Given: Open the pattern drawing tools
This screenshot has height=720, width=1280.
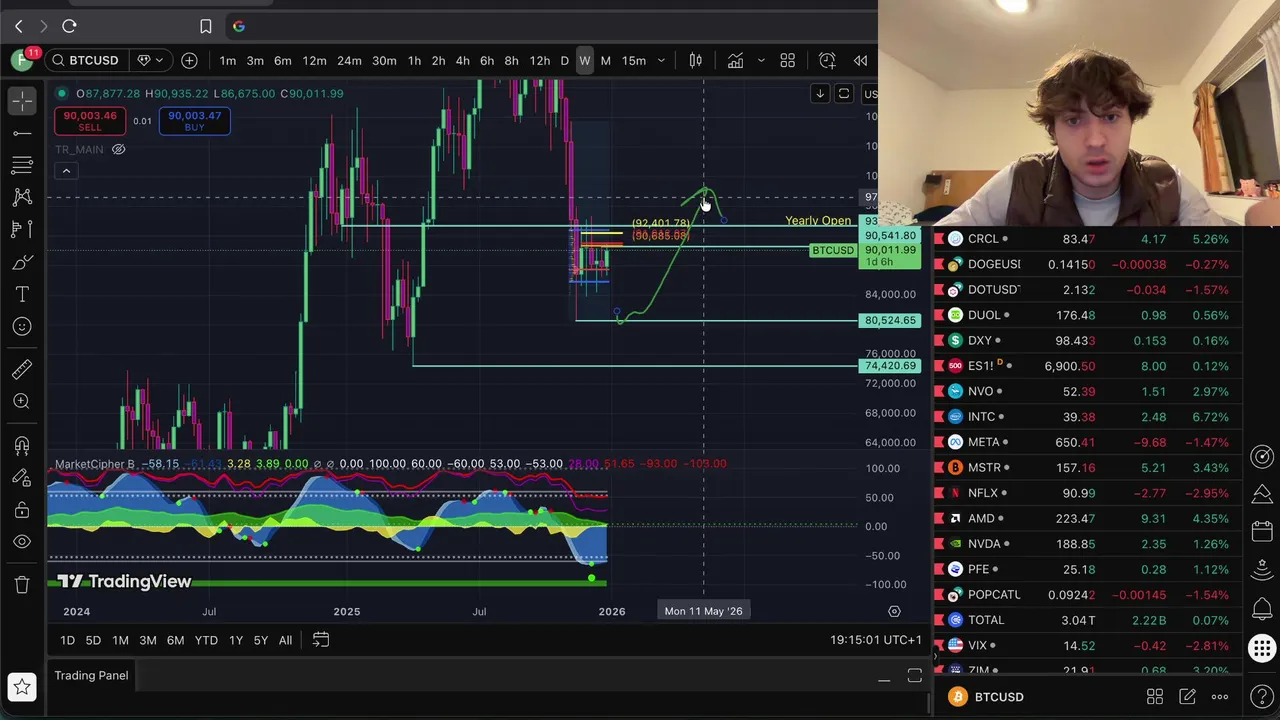Looking at the screenshot, I should (22, 197).
